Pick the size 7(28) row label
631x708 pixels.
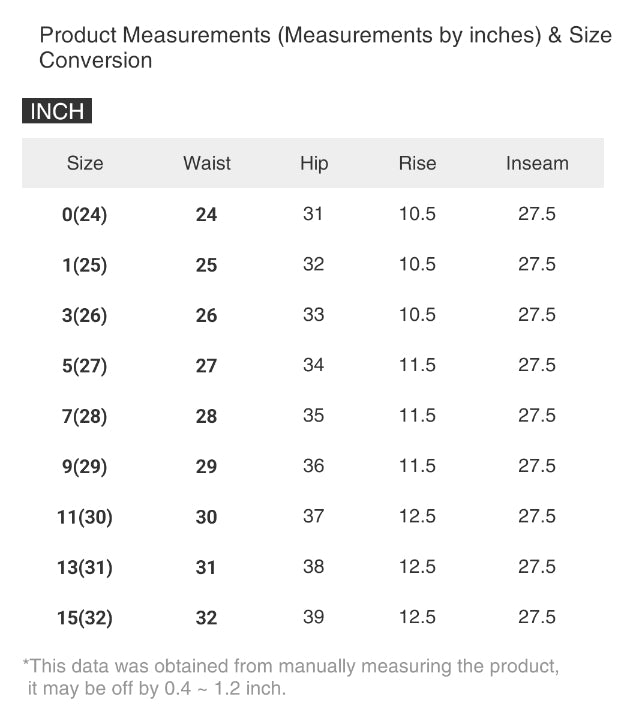[x=84, y=417]
